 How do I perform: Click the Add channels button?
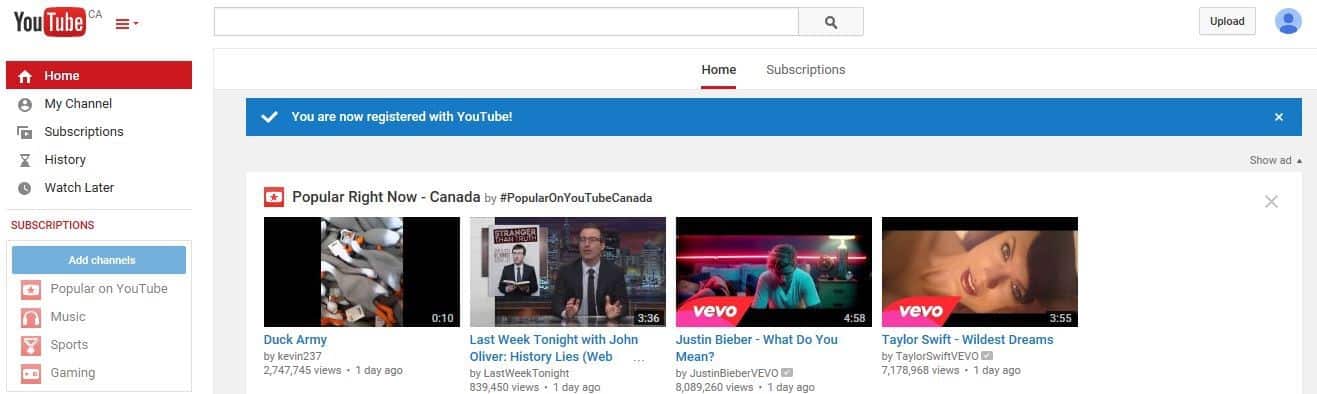point(99,260)
